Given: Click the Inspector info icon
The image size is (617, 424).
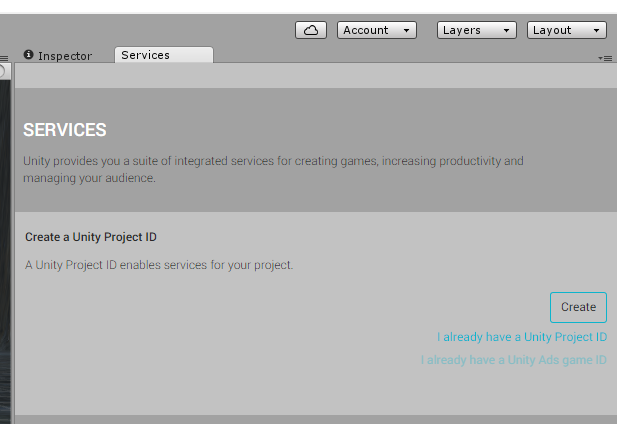Looking at the screenshot, I should click(x=28, y=54).
